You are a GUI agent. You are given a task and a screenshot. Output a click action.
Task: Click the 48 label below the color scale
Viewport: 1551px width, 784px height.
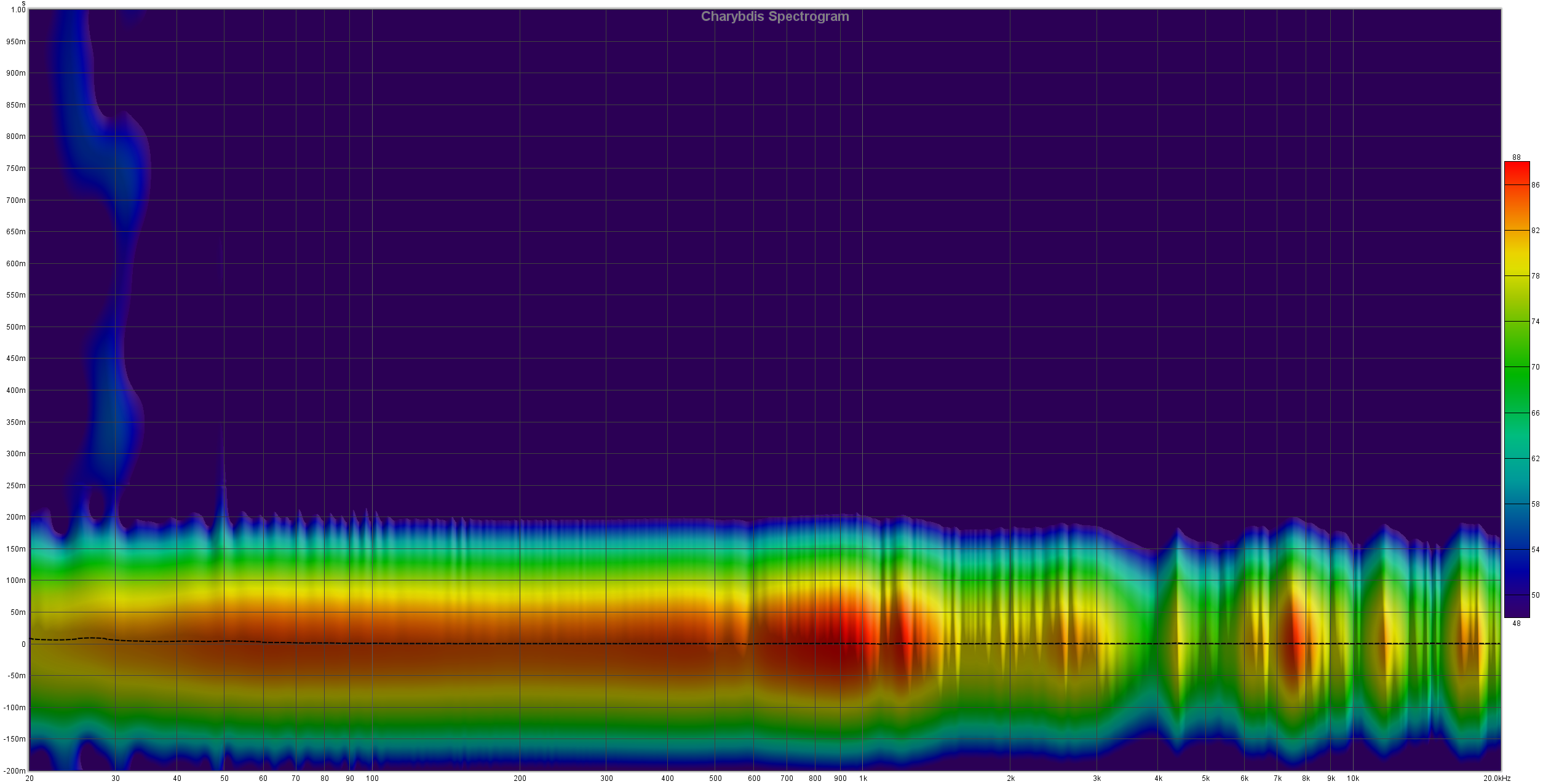click(1516, 624)
